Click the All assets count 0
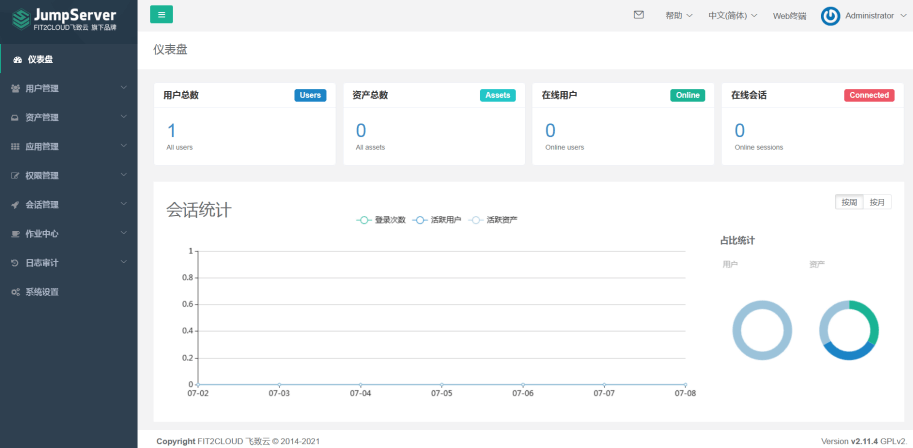 [361, 130]
